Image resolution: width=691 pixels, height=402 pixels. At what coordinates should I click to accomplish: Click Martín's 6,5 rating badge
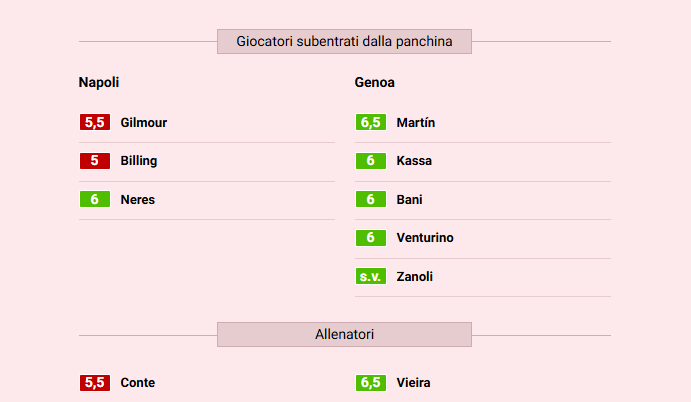370,123
